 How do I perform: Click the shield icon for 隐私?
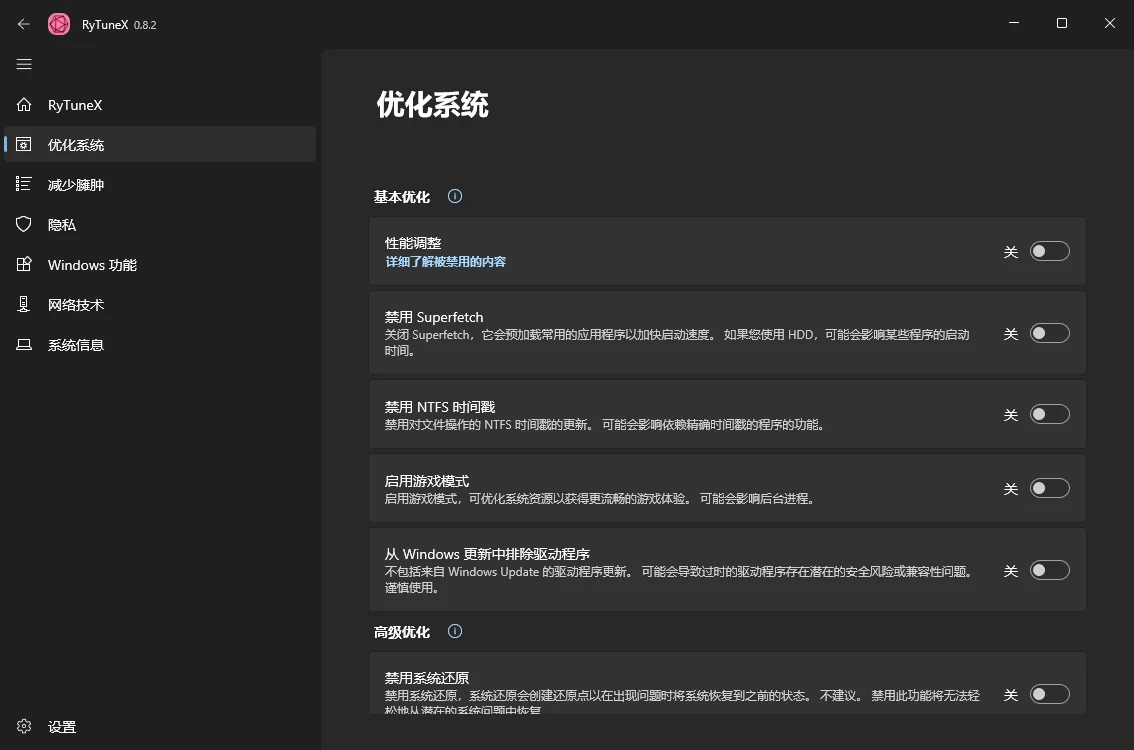coord(24,224)
